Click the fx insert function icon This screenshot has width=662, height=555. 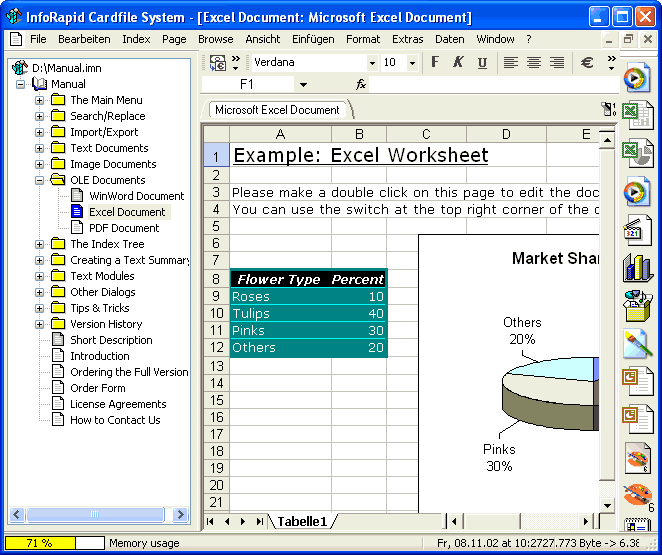[x=361, y=84]
